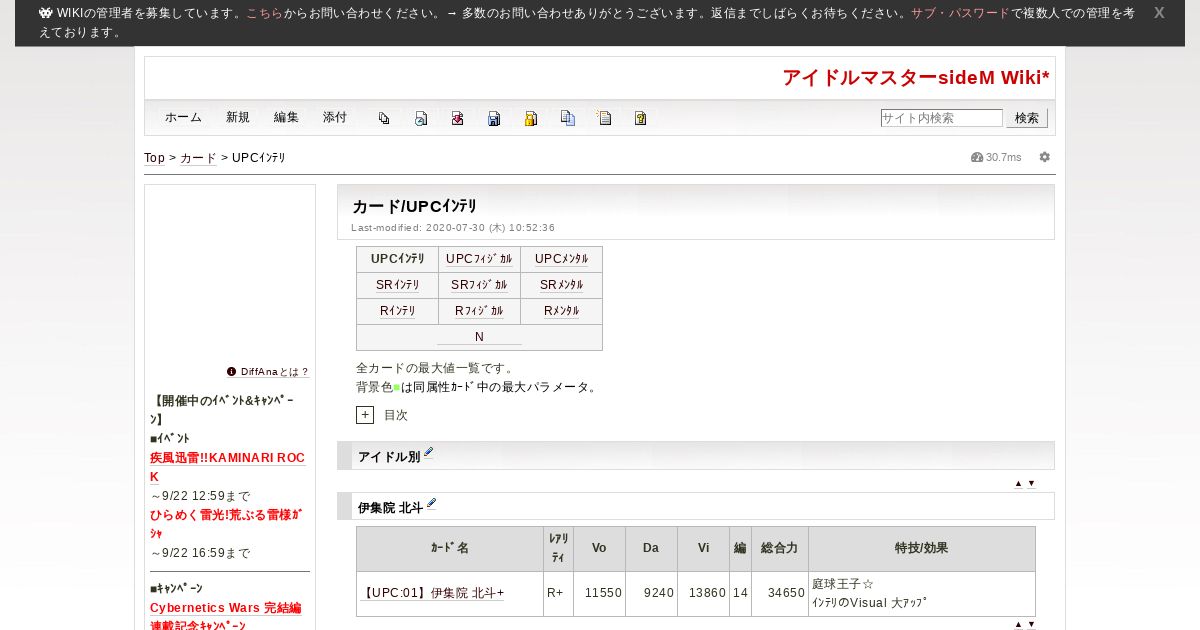Click up arrow below the card table
Screen dimensions: 1200x630
click(1018, 624)
